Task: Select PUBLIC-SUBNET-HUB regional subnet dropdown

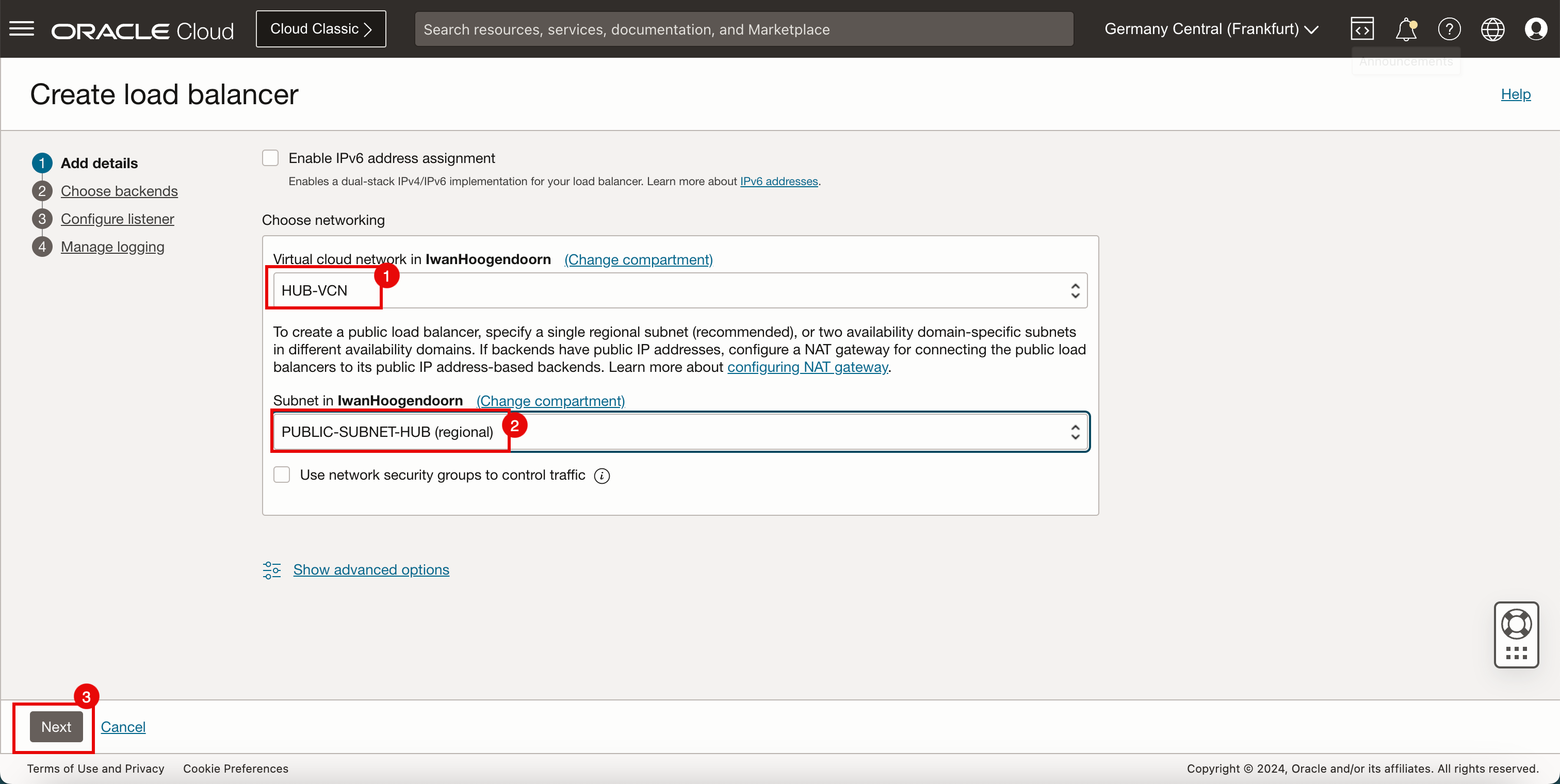Action: pyautogui.click(x=680, y=431)
